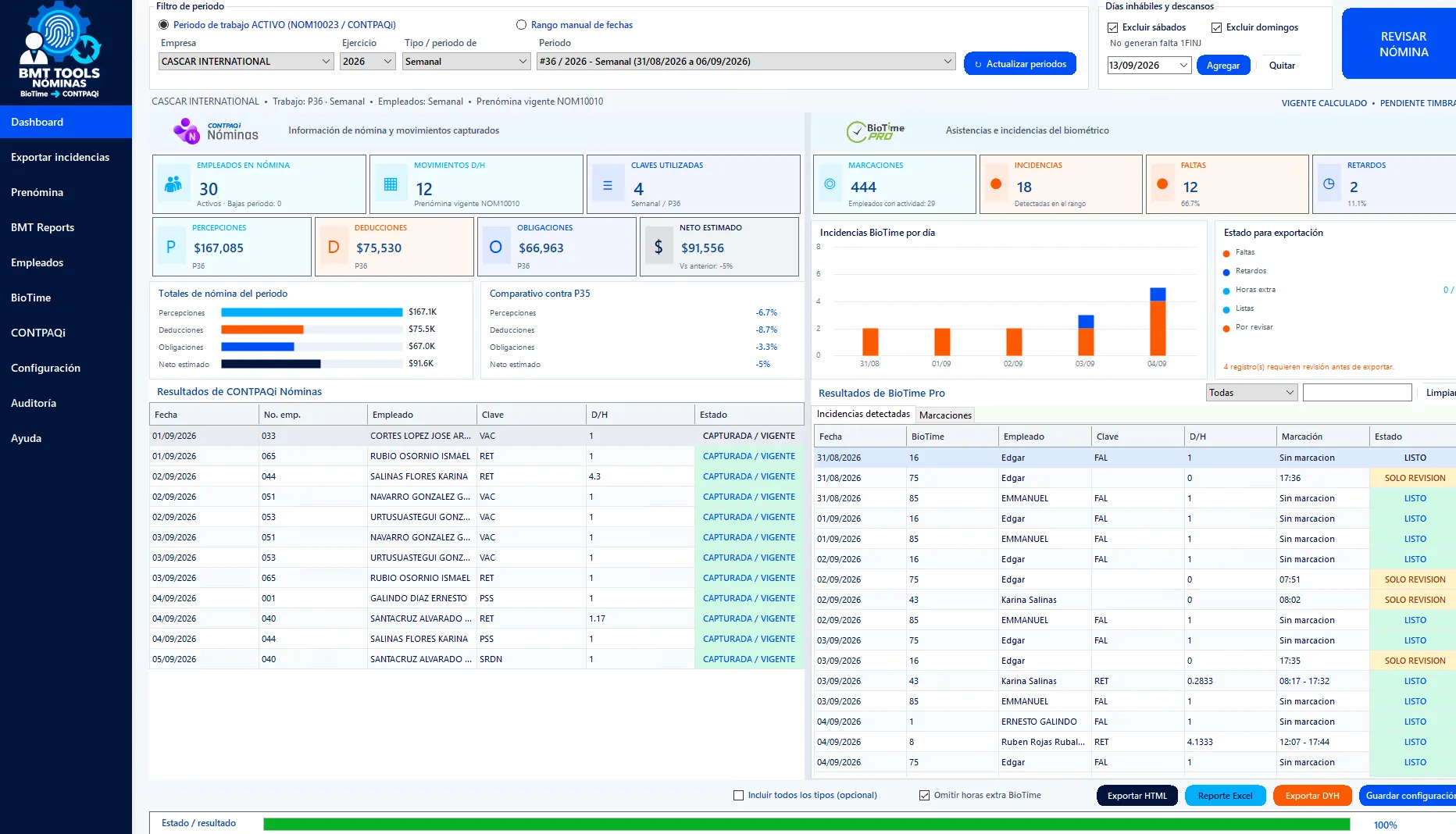The width and height of the screenshot is (1456, 834).
Task: Click the Exportar HTML button
Action: pyautogui.click(x=1137, y=796)
